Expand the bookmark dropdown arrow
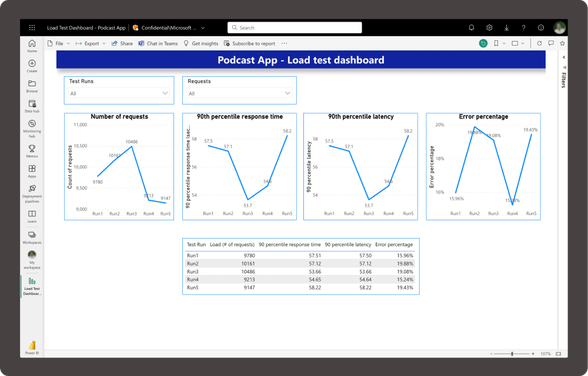The image size is (588, 376). [x=504, y=43]
